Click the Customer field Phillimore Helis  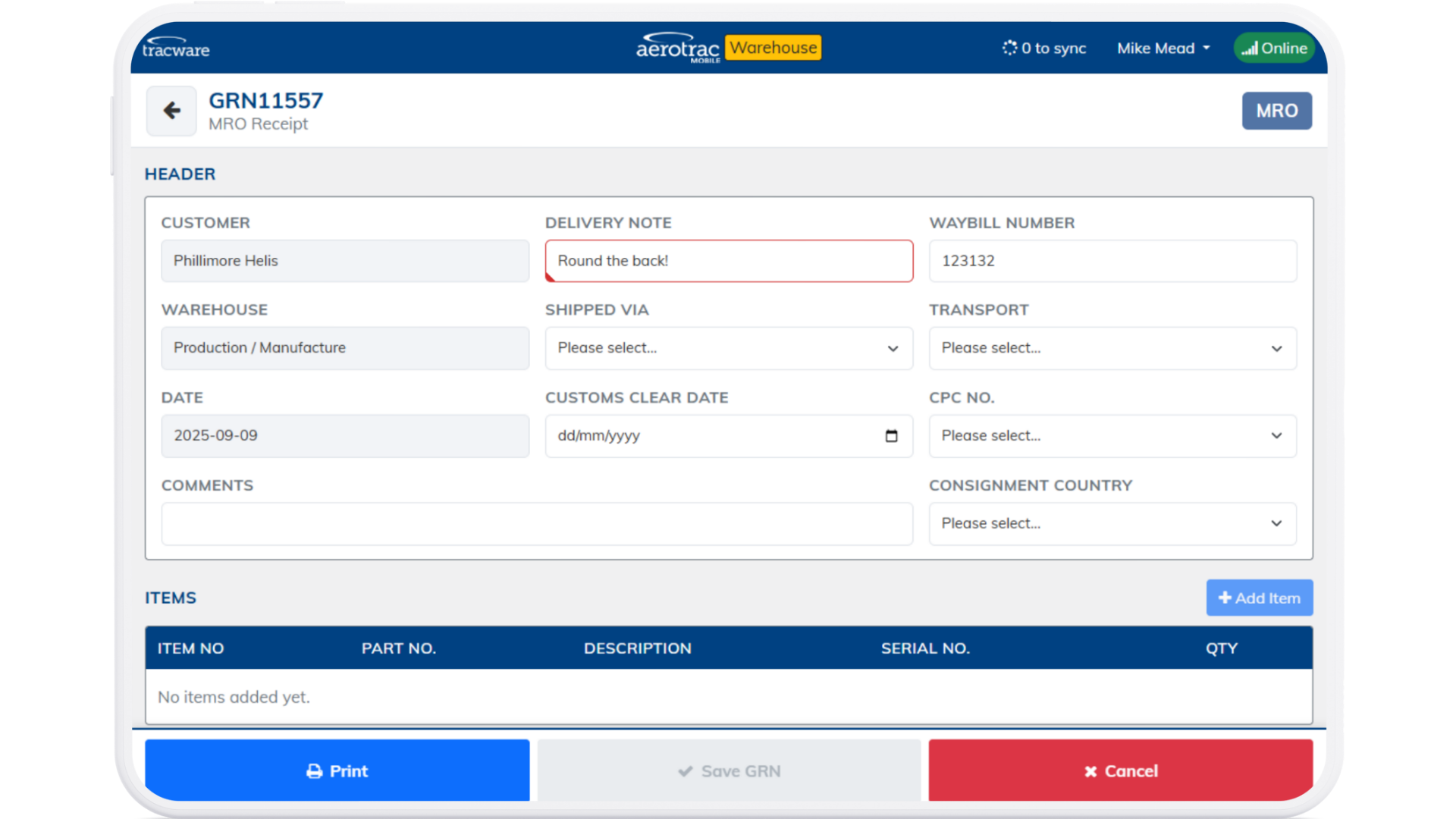click(345, 261)
